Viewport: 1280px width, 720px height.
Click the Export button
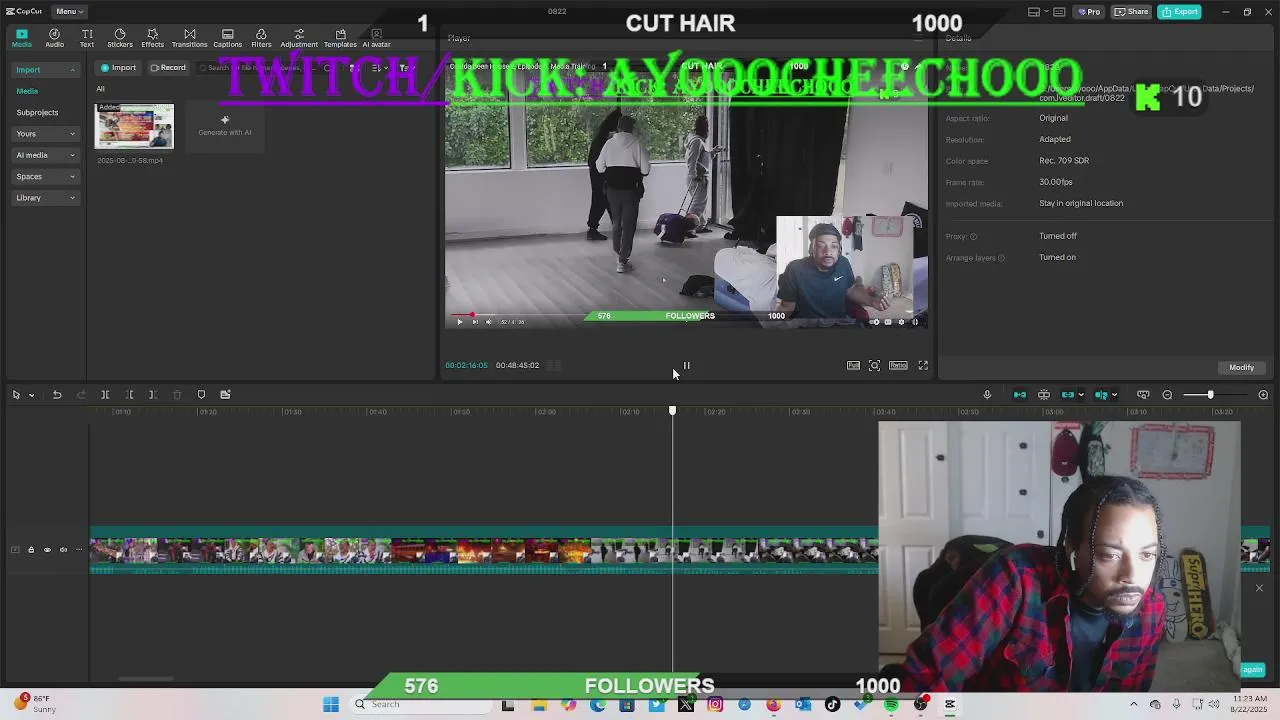pos(1180,11)
